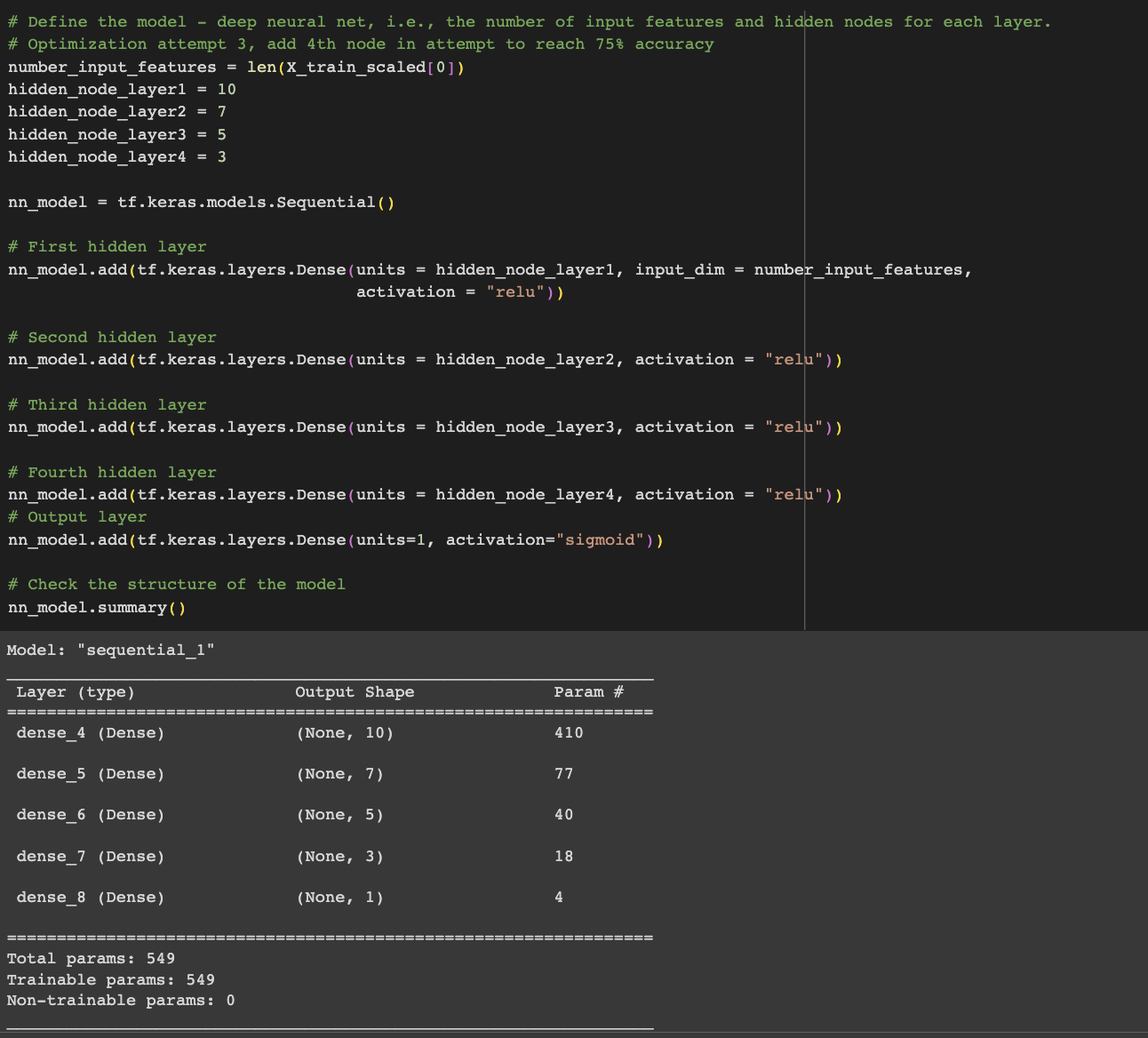Select the hidden_node_layer1 = 10 line
The width and height of the screenshot is (1148, 1038).
click(120, 89)
